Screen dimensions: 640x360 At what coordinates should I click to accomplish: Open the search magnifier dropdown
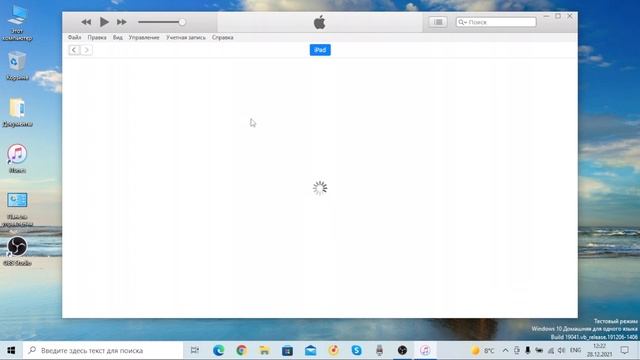(462, 22)
